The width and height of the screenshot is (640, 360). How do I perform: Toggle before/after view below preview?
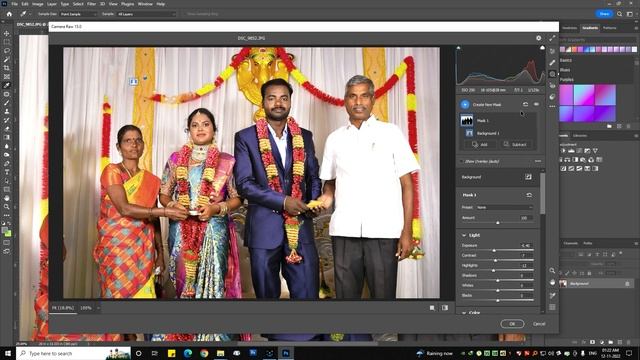pyautogui.click(x=445, y=308)
